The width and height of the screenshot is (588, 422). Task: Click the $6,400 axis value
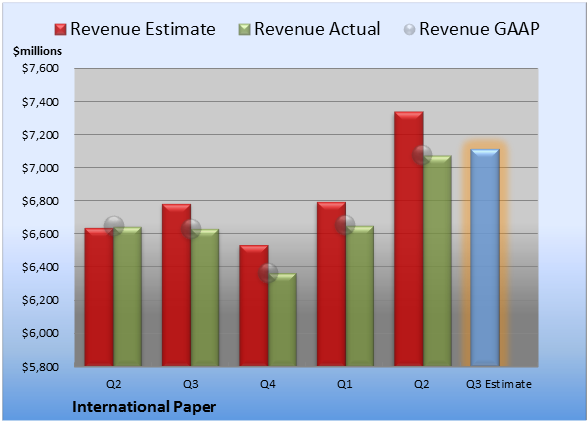tap(40, 267)
